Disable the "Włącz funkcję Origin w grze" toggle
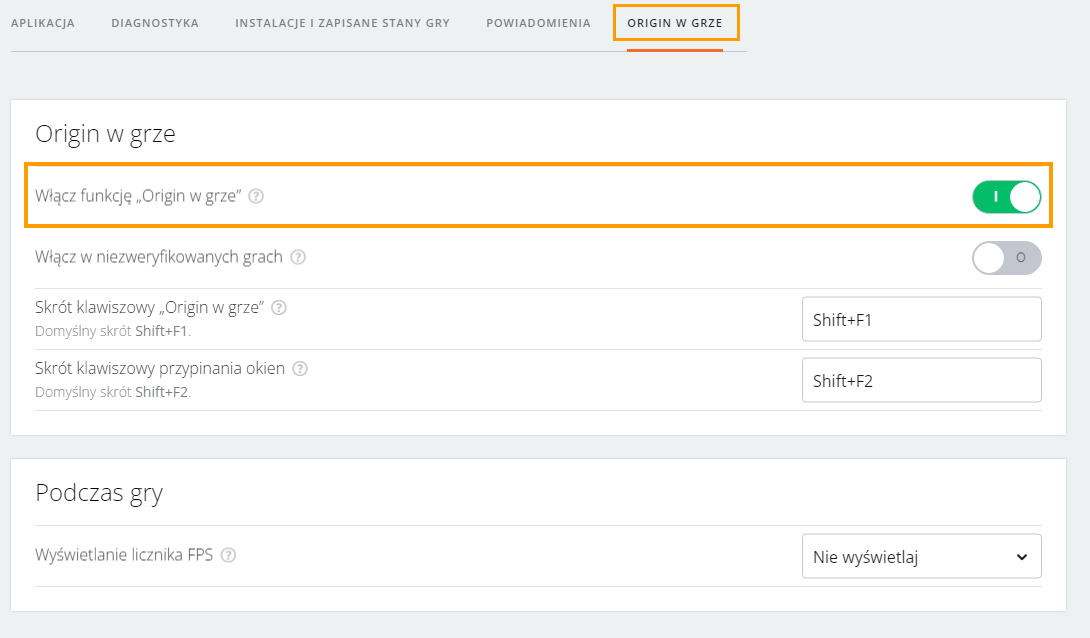Image resolution: width=1090 pixels, height=638 pixels. point(1006,197)
